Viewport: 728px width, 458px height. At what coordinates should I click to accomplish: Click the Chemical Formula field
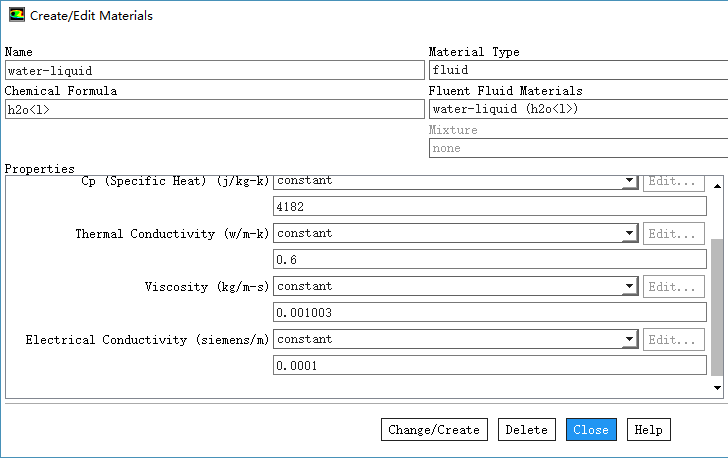(x=214, y=110)
